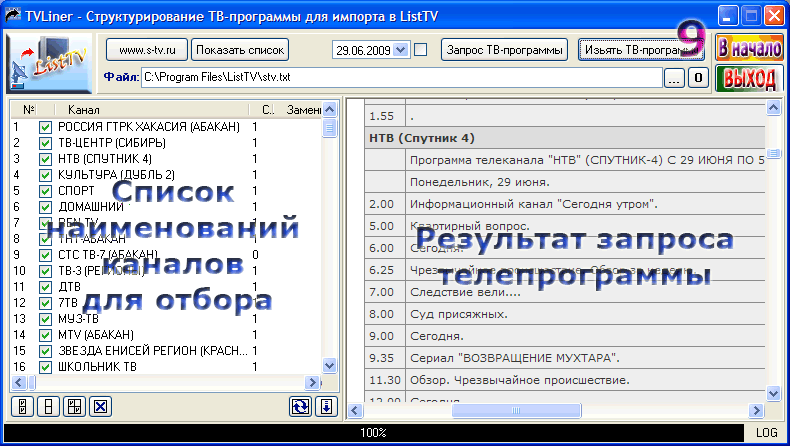Image resolution: width=790 pixels, height=446 pixels.
Task: Click 'Изъять ТВ-программу' button
Action: click(641, 50)
